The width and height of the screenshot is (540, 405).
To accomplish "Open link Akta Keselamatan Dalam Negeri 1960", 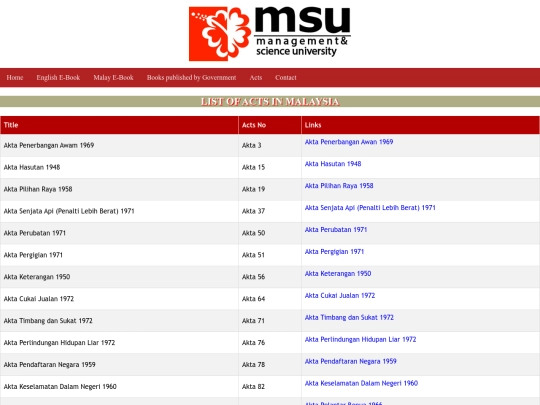I will 361,383.
